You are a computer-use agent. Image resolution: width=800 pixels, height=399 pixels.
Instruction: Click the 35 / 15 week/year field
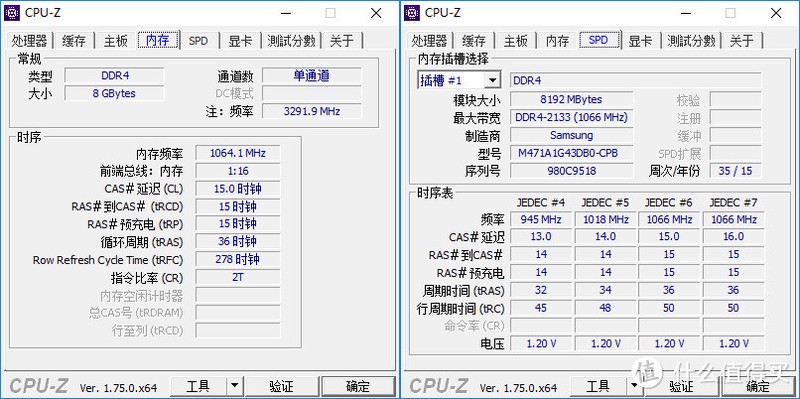(736, 171)
